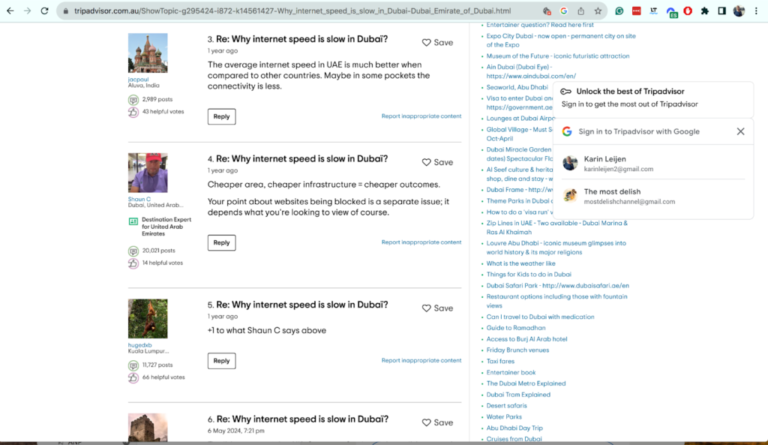This screenshot has width=768, height=445.
Task: Click the posts icon beside 2,989 posts
Action: pyautogui.click(x=133, y=100)
